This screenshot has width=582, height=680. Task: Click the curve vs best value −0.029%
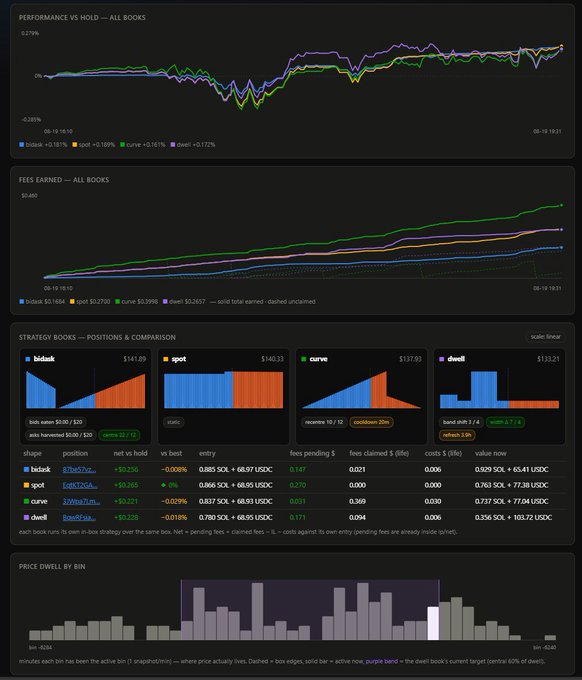(x=174, y=501)
